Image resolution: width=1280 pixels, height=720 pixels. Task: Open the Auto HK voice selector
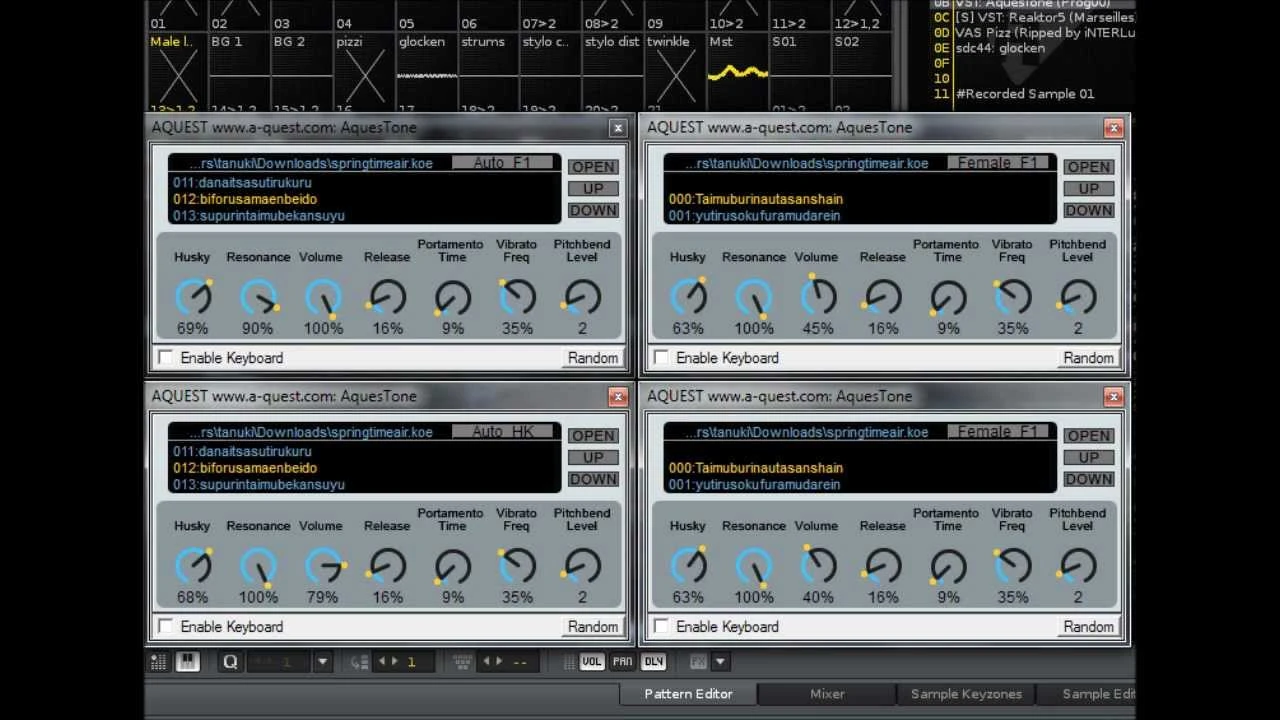(504, 432)
